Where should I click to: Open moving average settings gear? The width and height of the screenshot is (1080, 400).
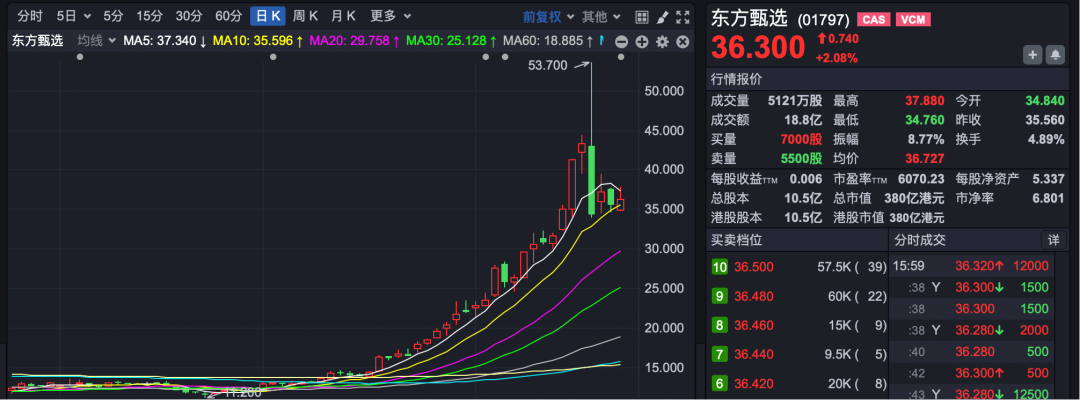coord(663,42)
